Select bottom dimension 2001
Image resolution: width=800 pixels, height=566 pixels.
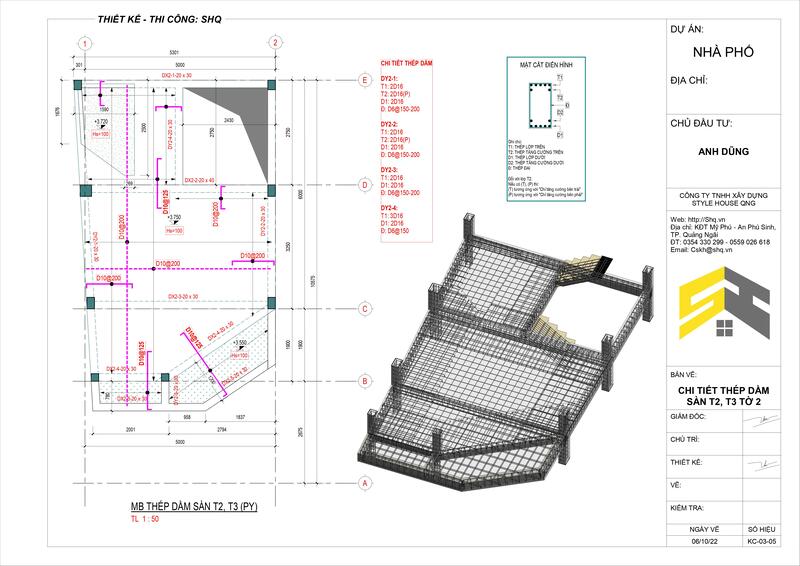pyautogui.click(x=131, y=430)
